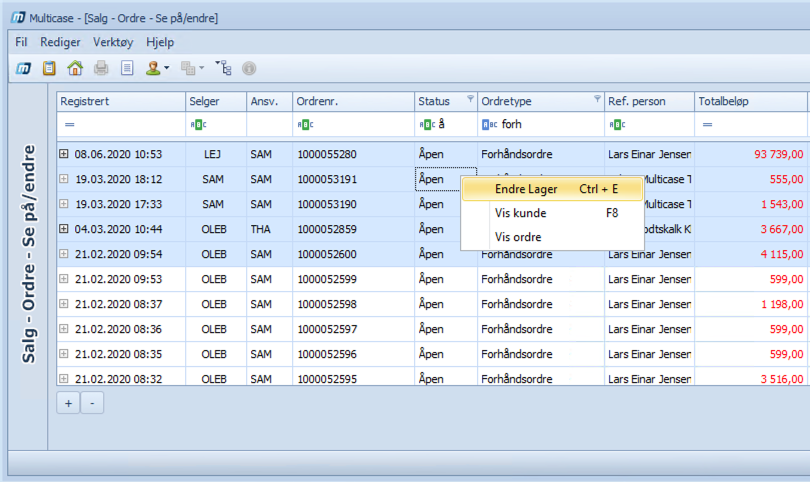Image resolution: width=810 pixels, height=482 pixels.
Task: Open the Hjelp menu
Action: point(160,42)
